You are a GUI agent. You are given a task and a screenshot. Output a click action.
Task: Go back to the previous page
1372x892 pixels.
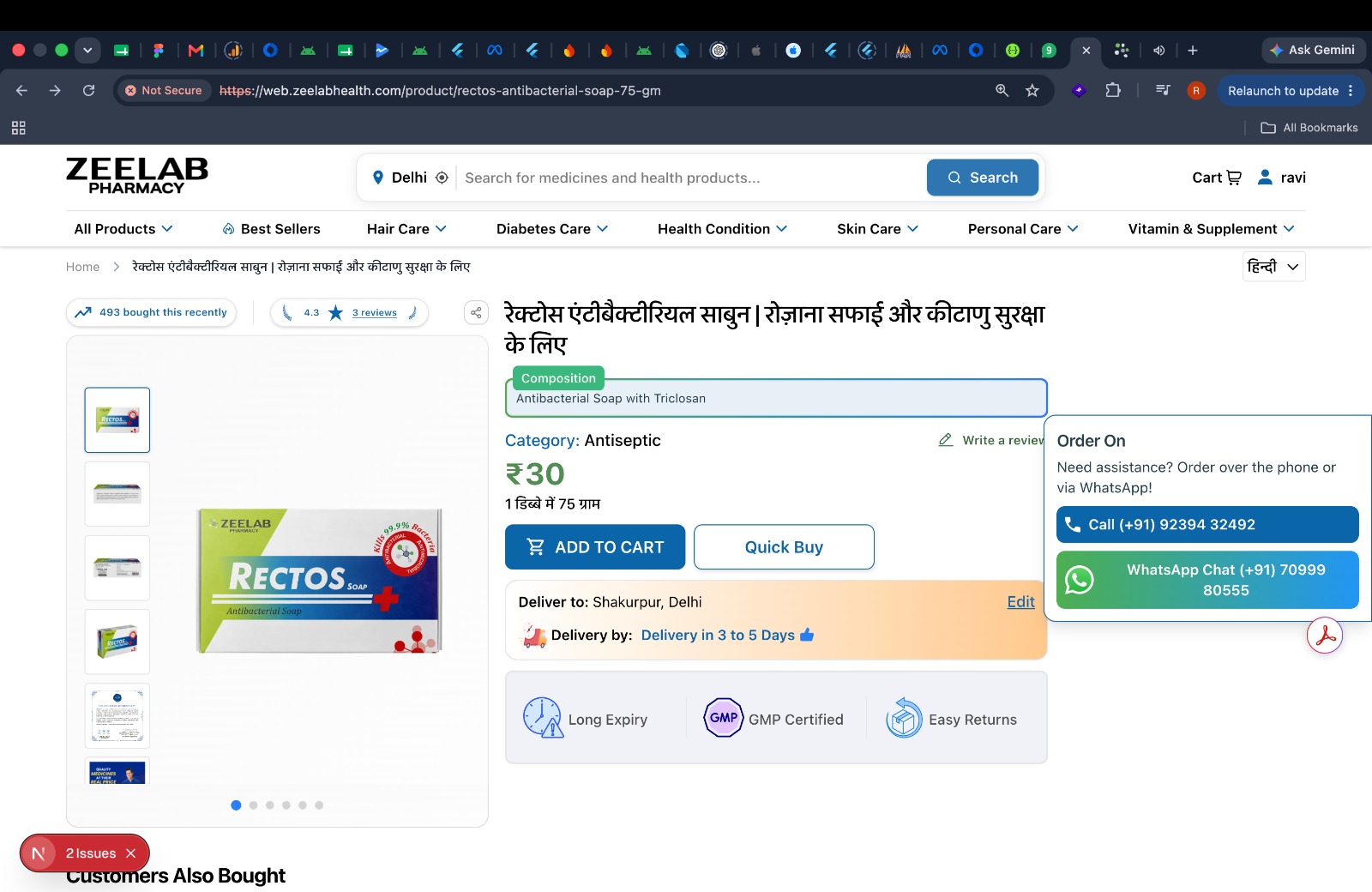pos(21,90)
